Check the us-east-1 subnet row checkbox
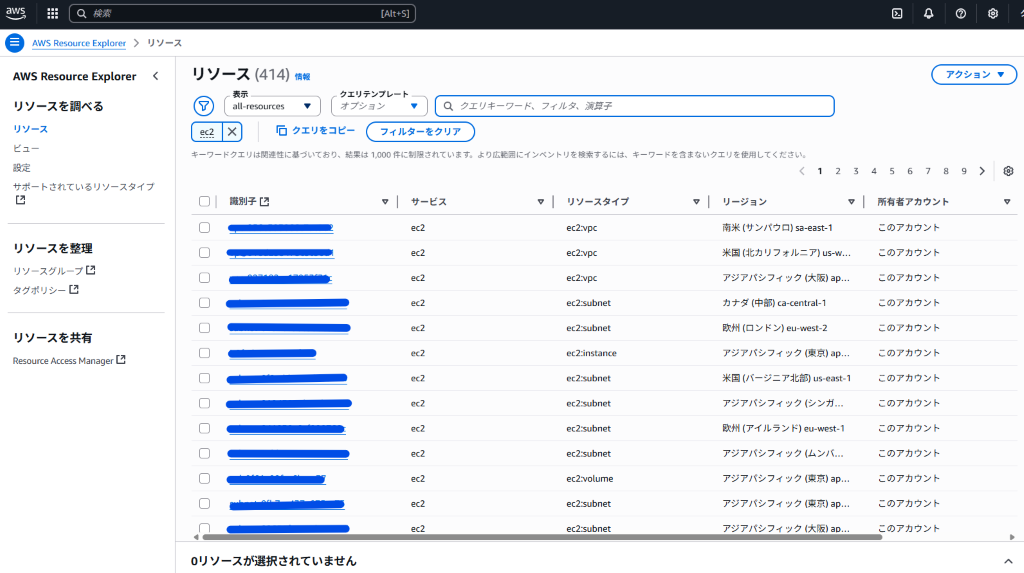Image resolution: width=1024 pixels, height=573 pixels. [204, 378]
